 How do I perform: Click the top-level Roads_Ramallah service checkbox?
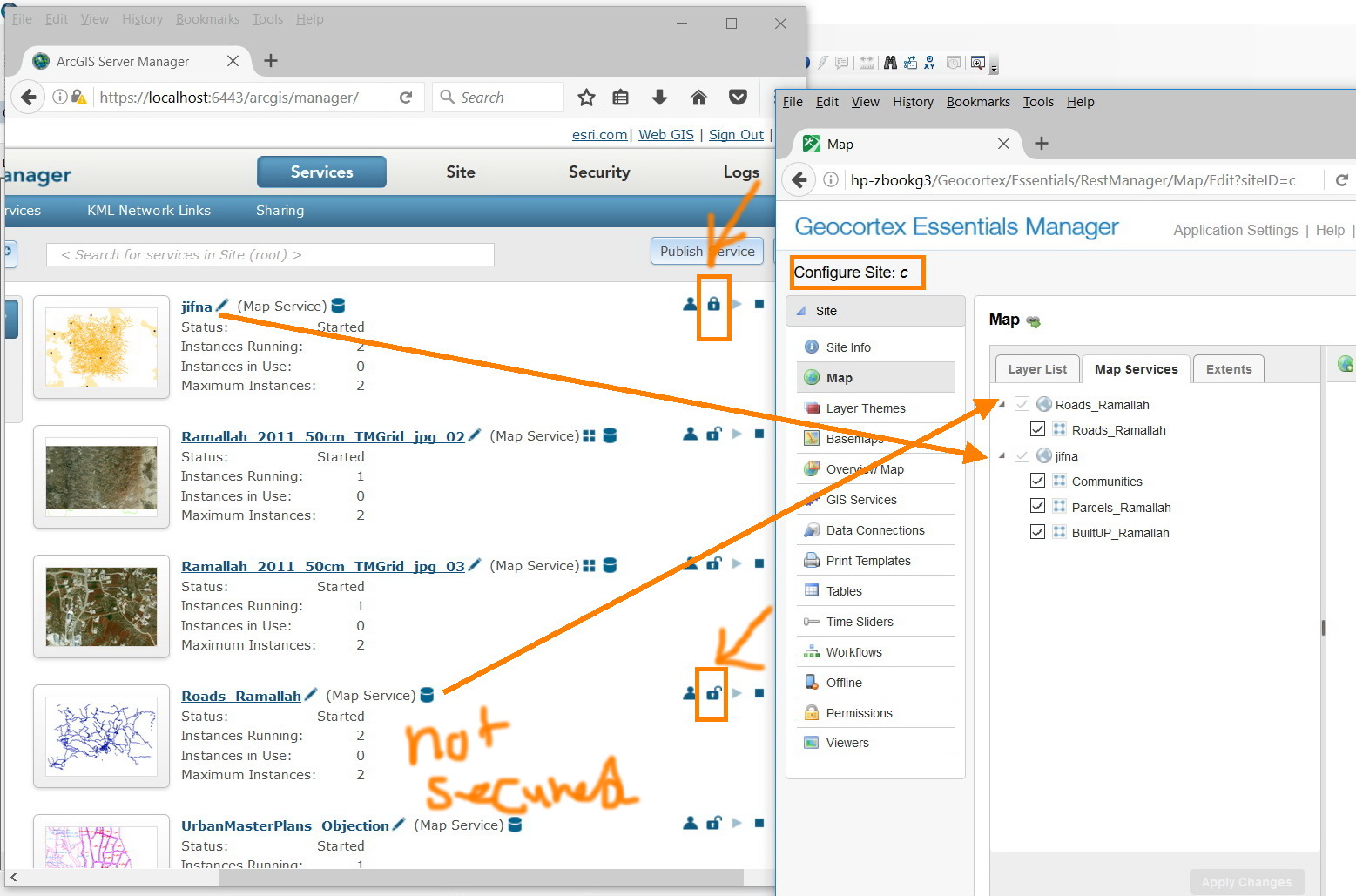point(1022,404)
